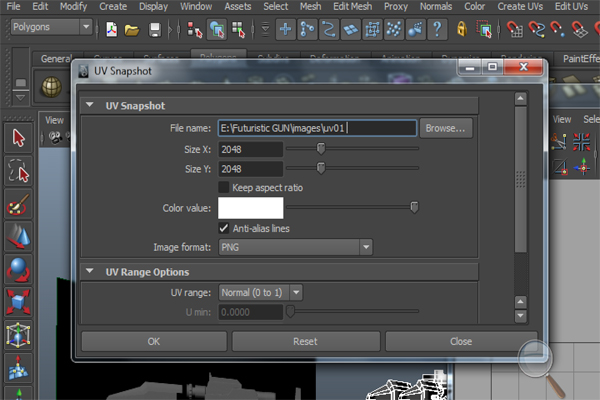Switch to the General shelf tab

point(56,59)
